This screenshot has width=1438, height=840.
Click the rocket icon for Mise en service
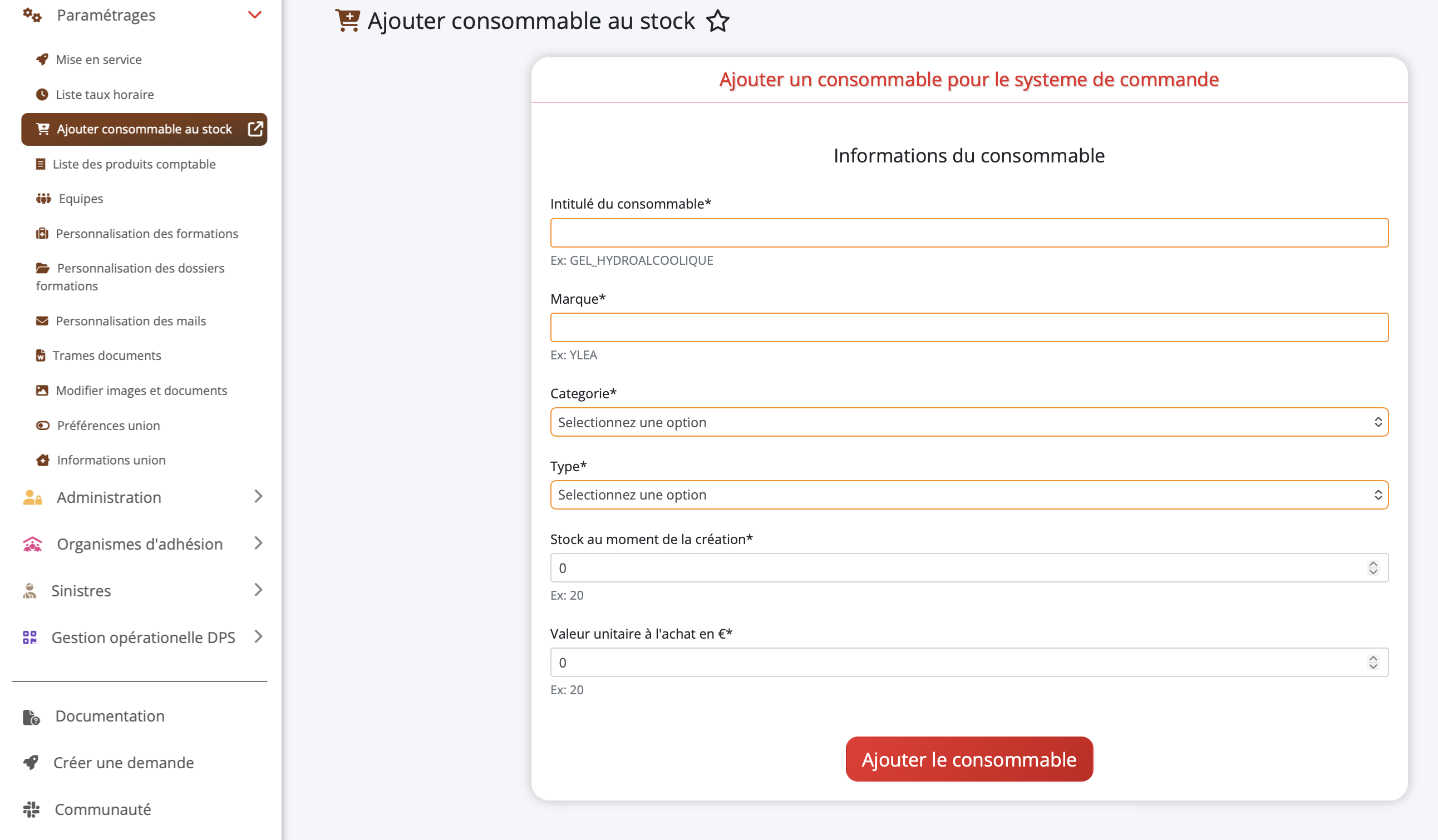42,60
